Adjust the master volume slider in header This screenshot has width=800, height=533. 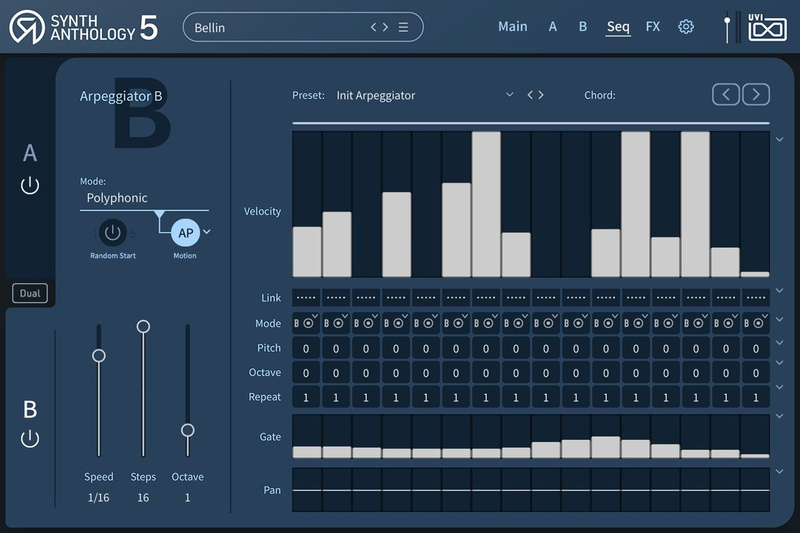(727, 21)
